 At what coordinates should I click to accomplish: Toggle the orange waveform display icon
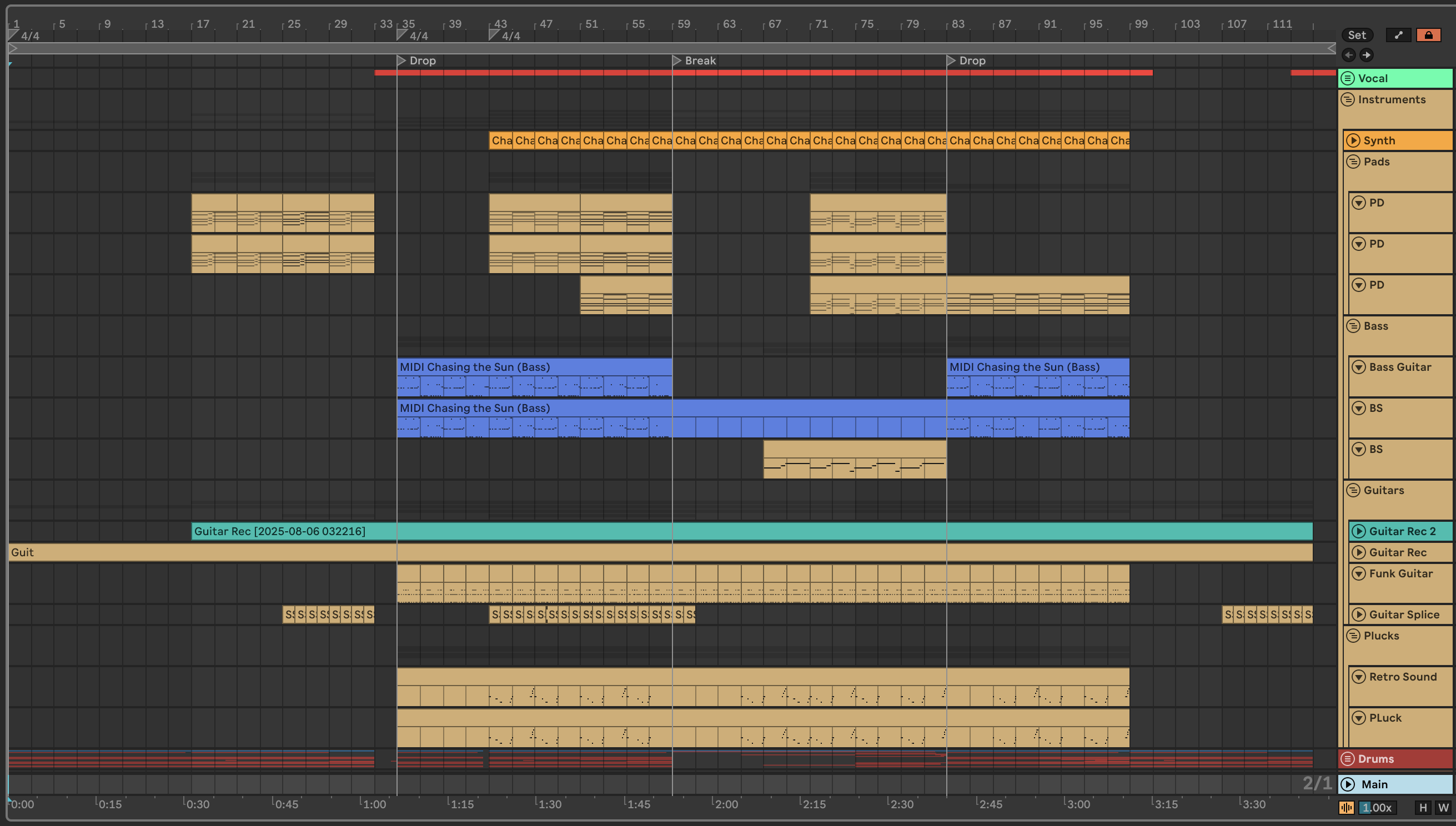(1346, 807)
